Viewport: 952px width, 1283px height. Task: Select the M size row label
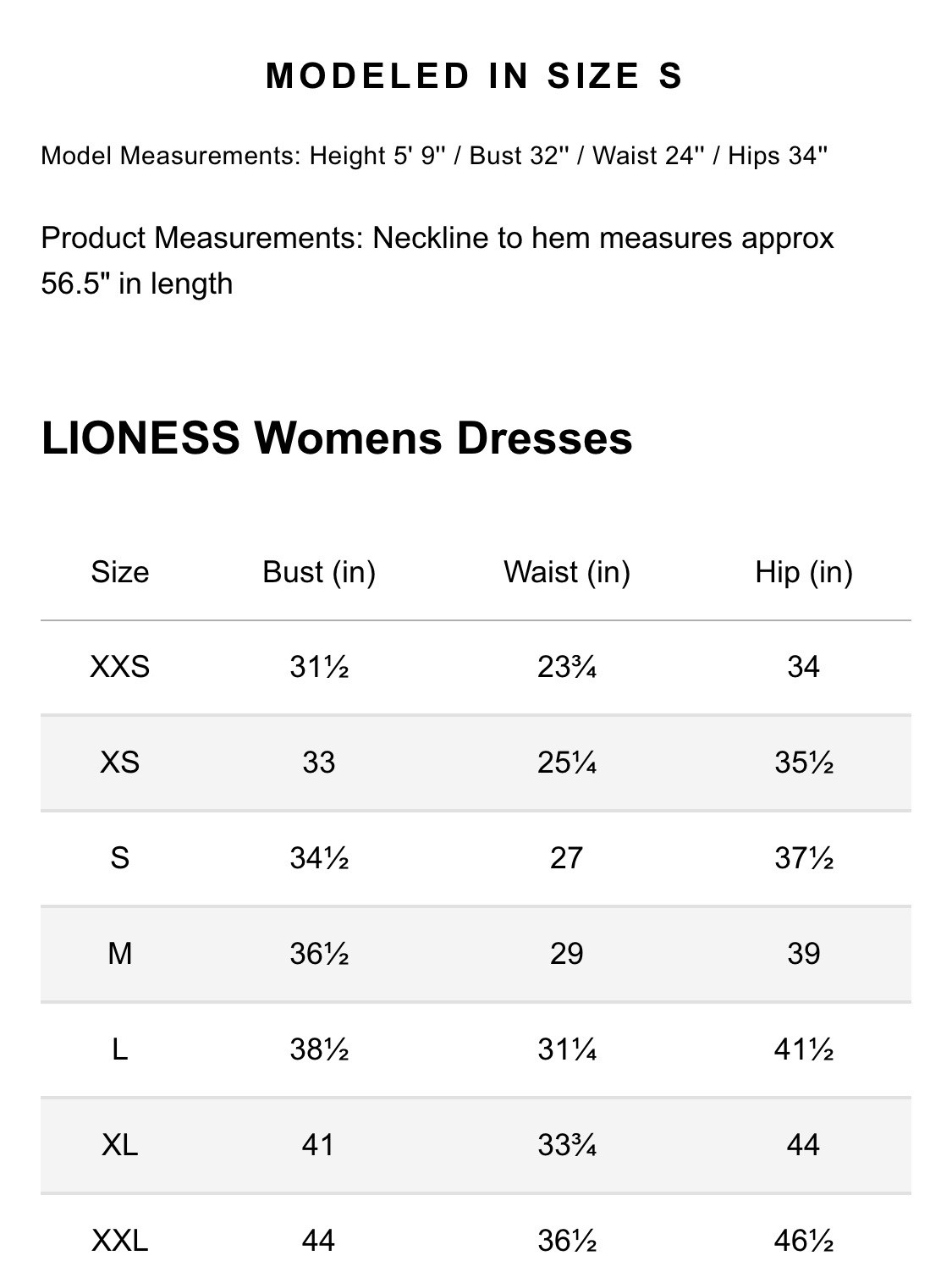pos(120,954)
